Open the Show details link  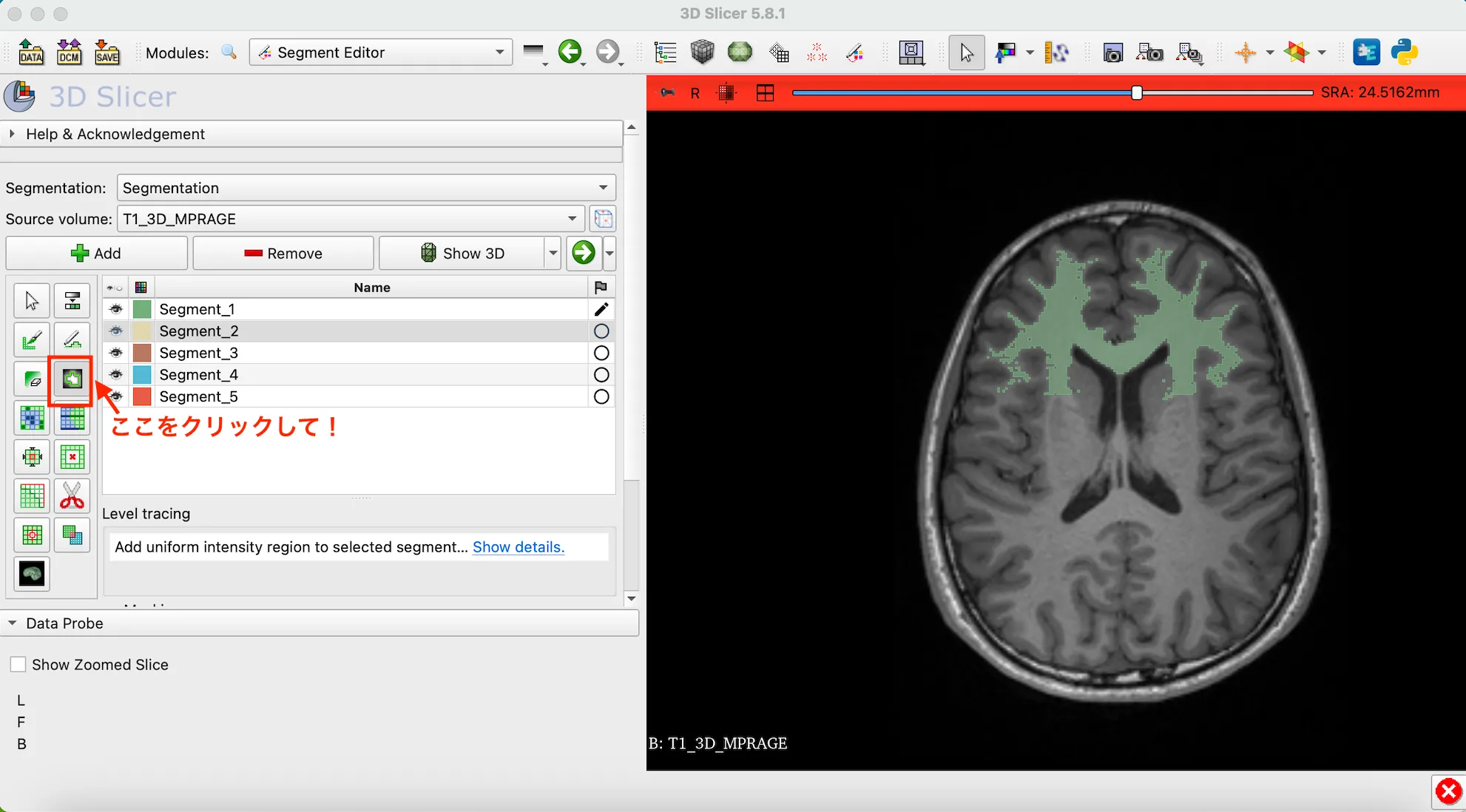(x=518, y=547)
